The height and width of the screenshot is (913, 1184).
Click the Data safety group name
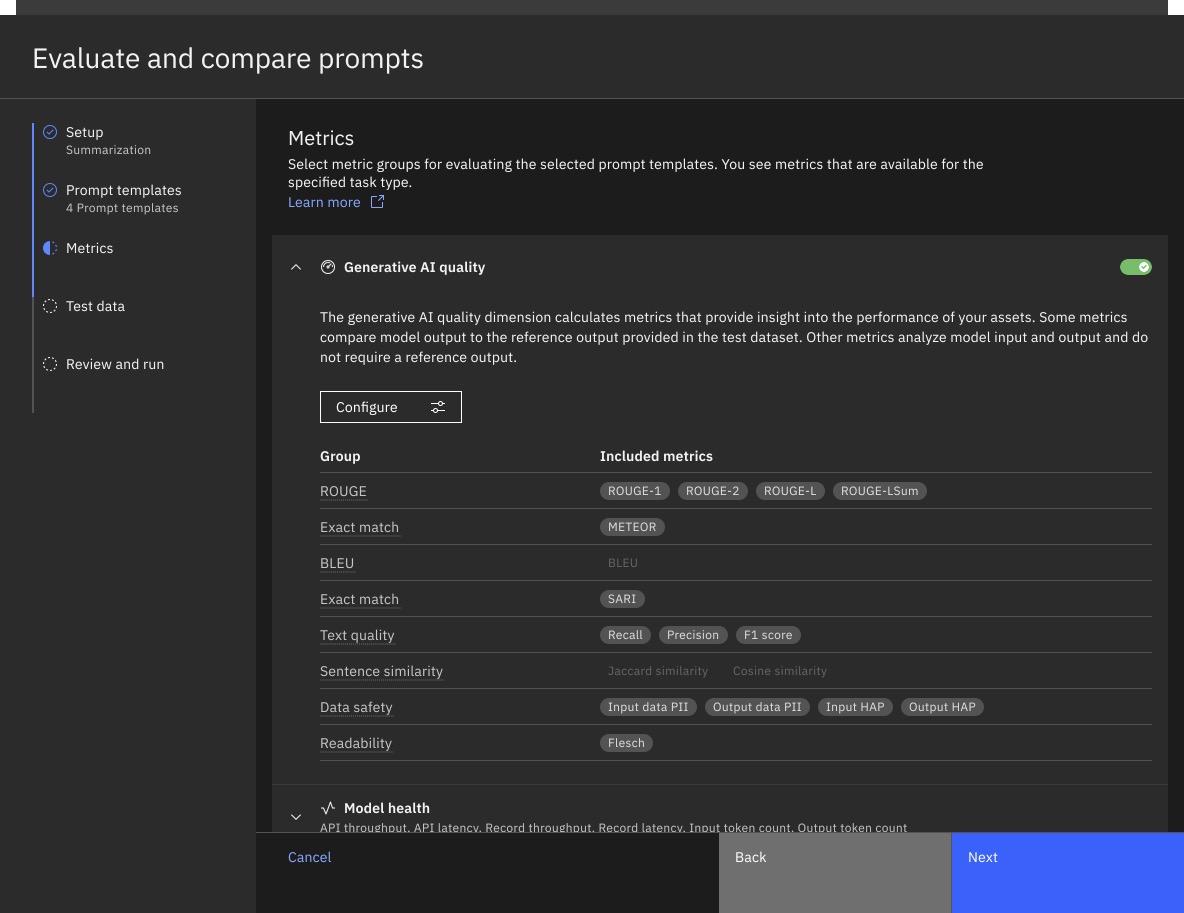click(356, 708)
